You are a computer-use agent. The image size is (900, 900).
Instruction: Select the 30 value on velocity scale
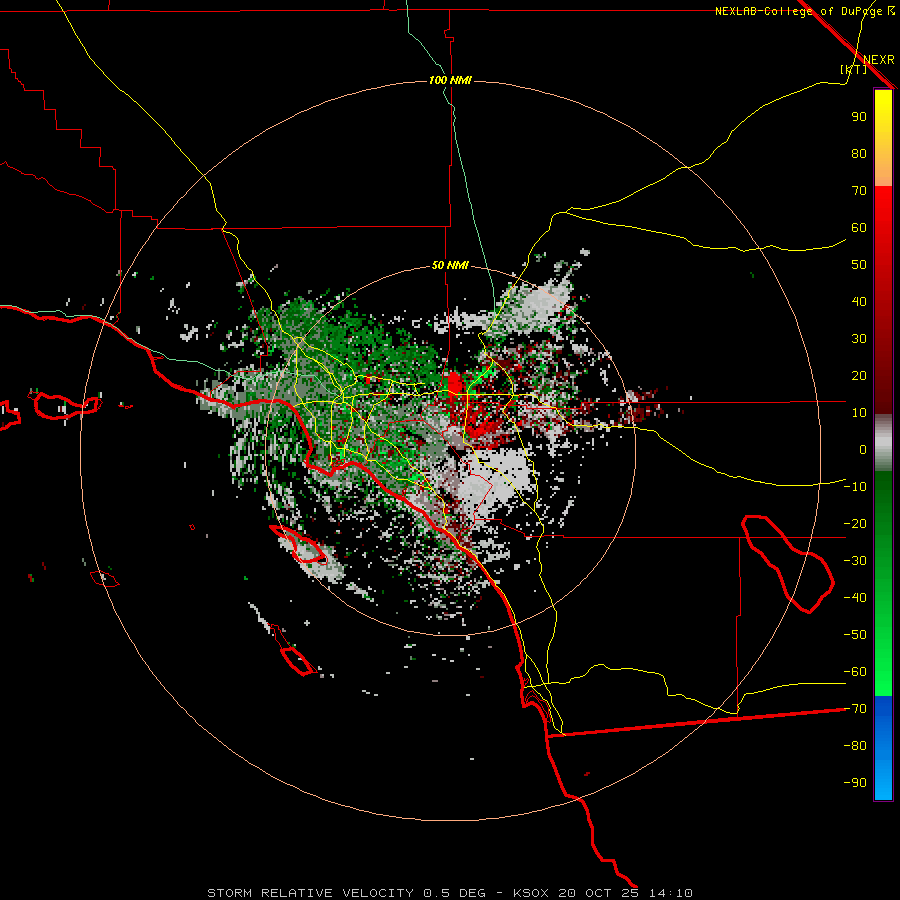click(x=859, y=339)
